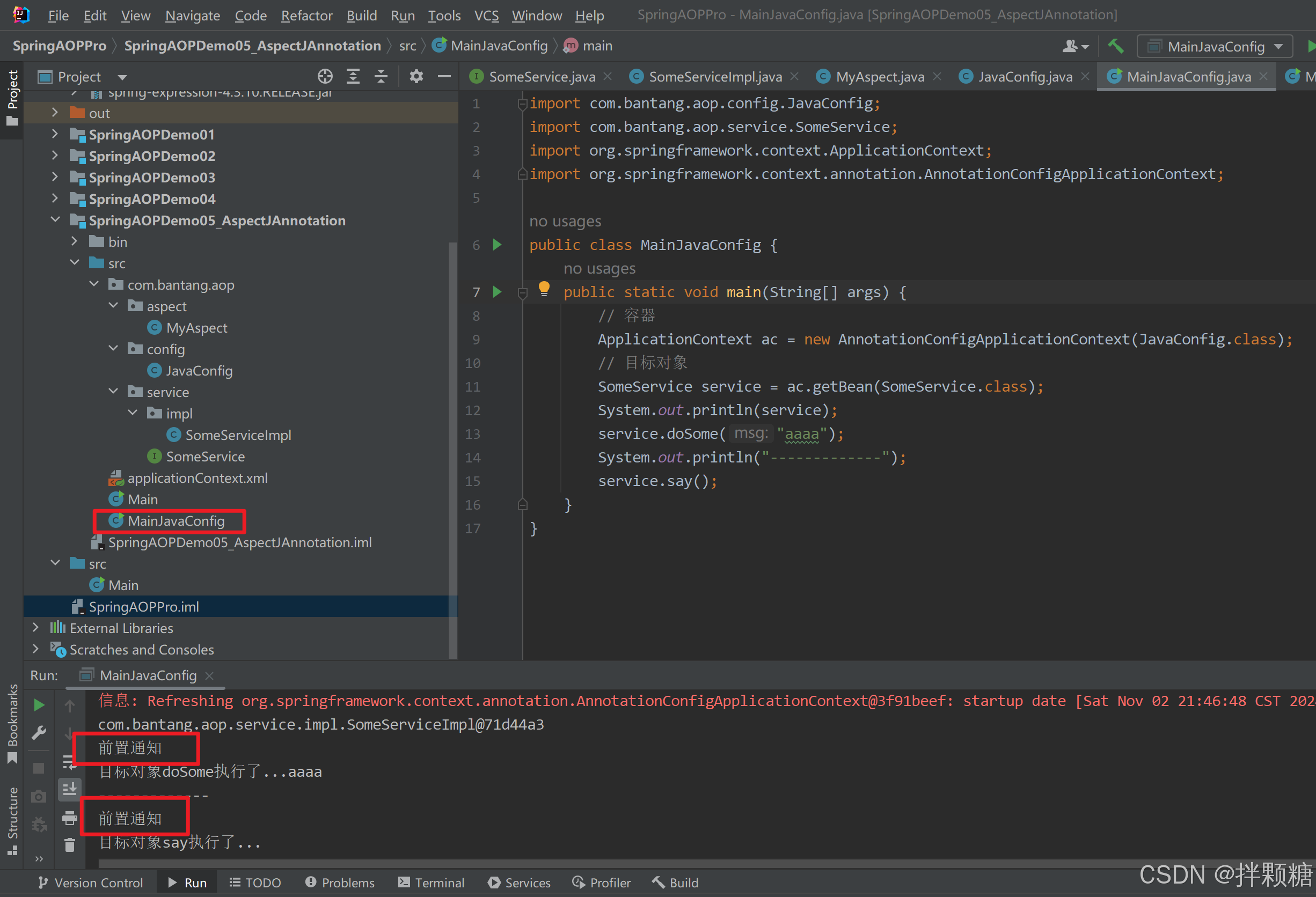Open the Refactor menu
1316x897 pixels.
[x=306, y=15]
